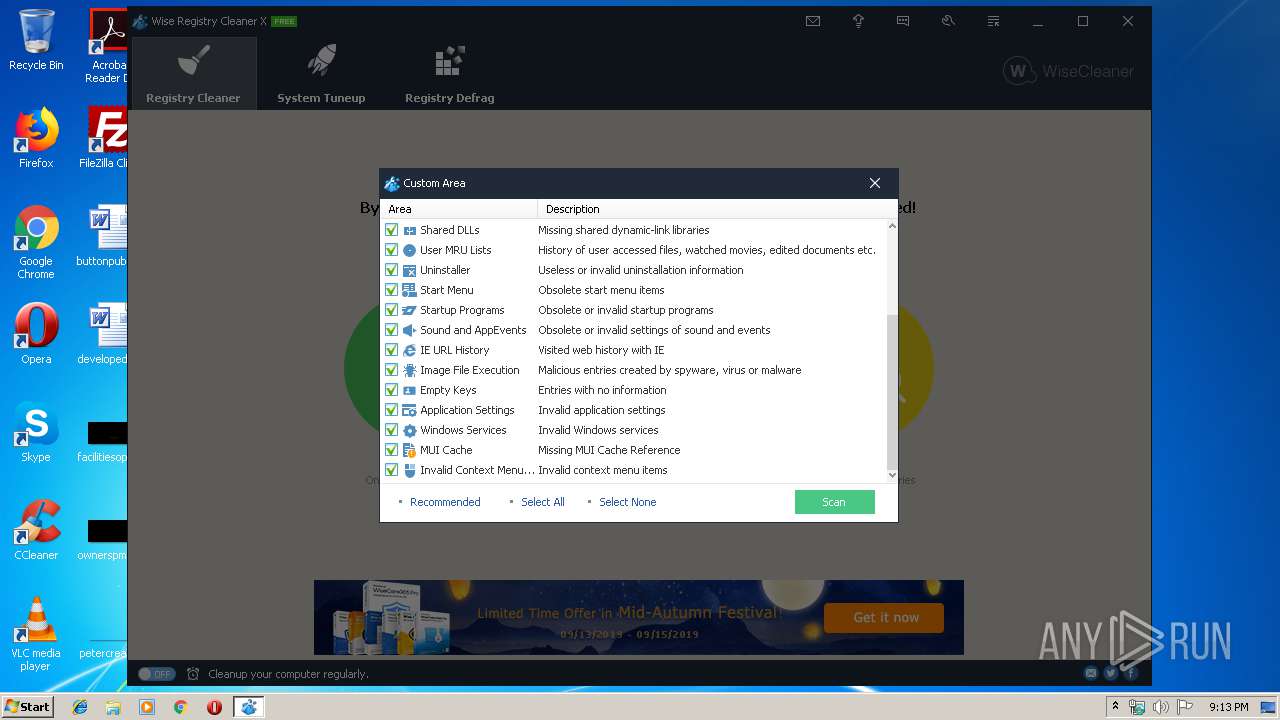The image size is (1280, 720).
Task: Click the mail feedback icon in title bar
Action: [813, 21]
